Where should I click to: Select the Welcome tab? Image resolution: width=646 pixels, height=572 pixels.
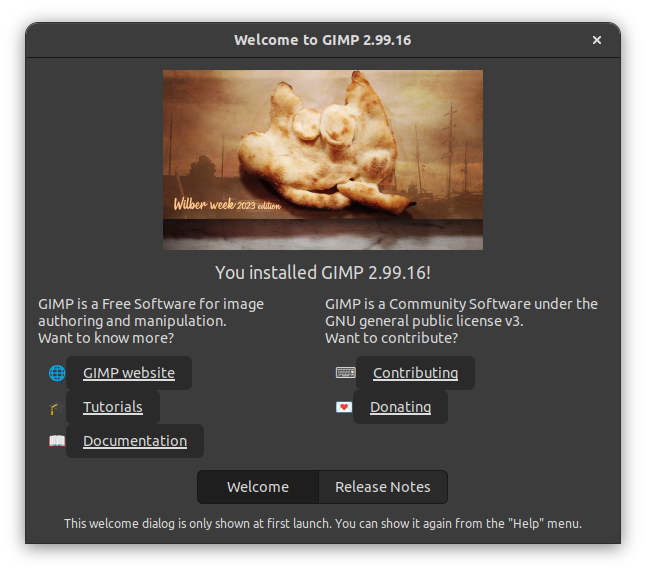click(x=258, y=487)
